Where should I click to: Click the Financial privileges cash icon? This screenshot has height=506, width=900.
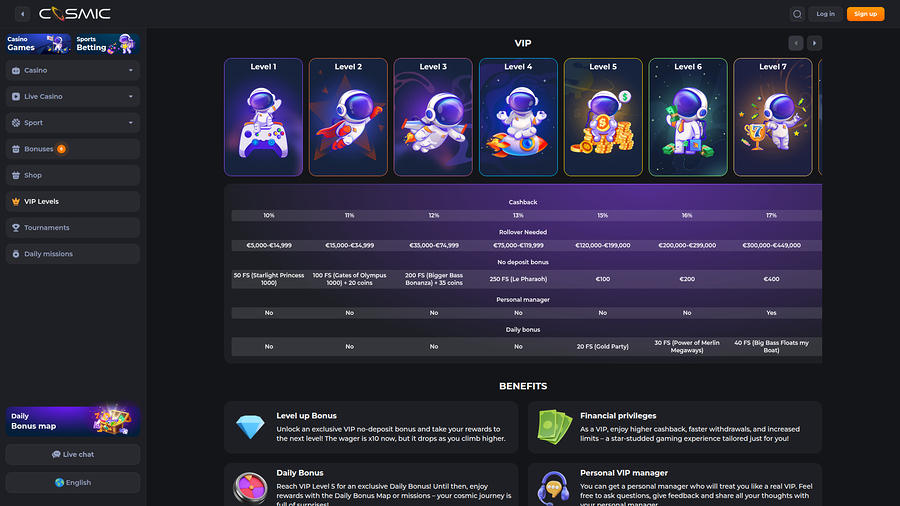point(554,427)
